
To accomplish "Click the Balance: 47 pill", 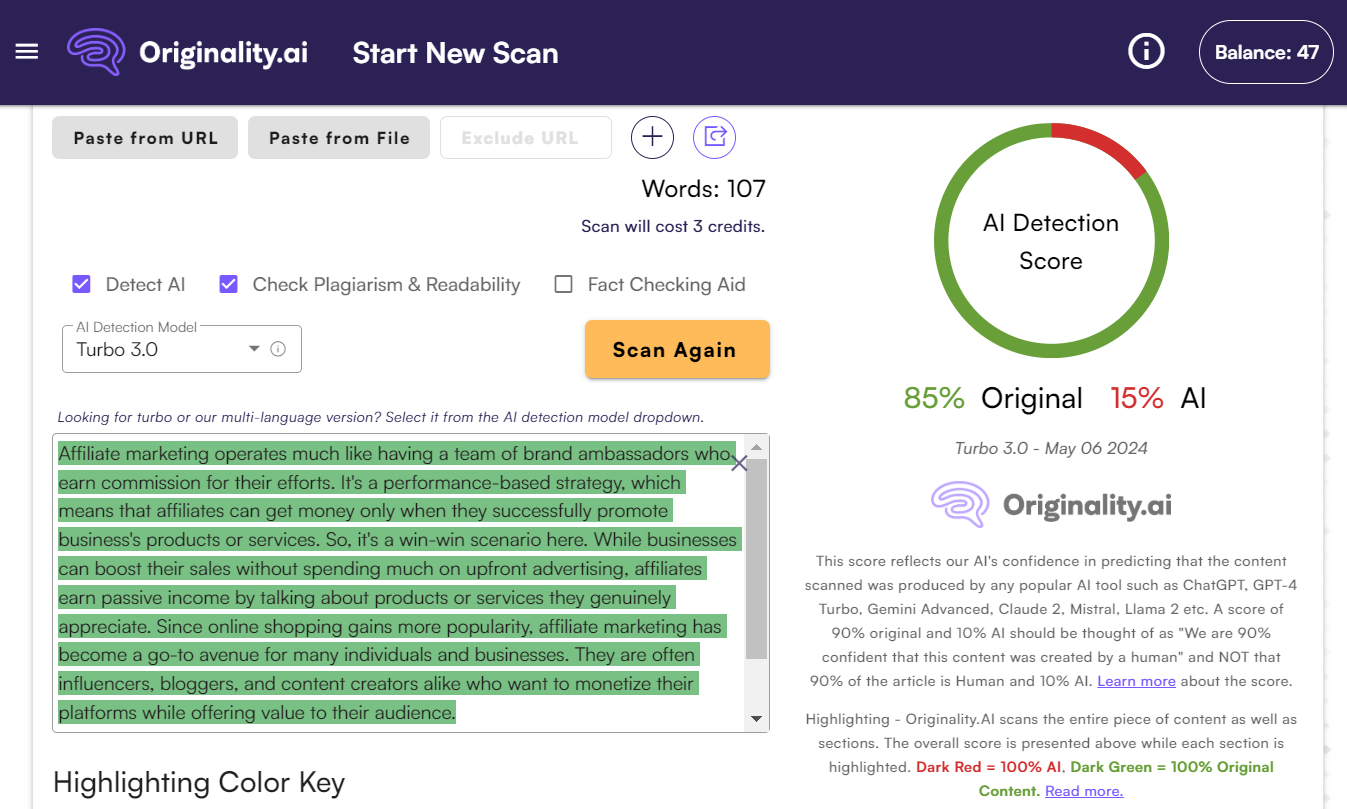I will (x=1266, y=52).
